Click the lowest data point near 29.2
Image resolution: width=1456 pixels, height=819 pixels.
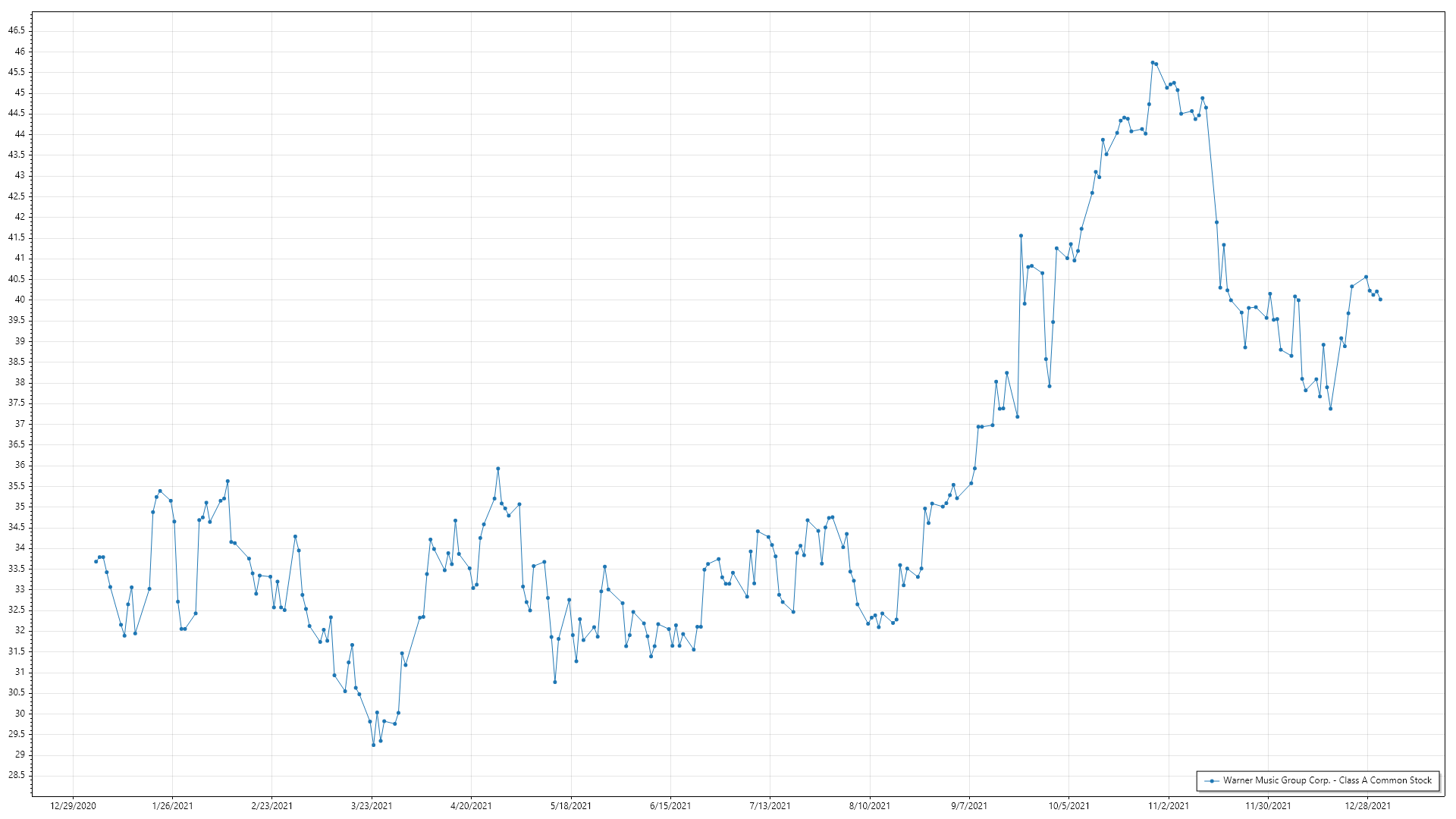[373, 745]
